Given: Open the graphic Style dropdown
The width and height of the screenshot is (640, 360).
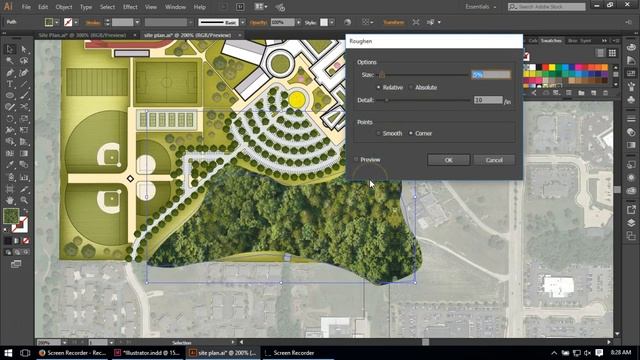Looking at the screenshot, I should coord(332,22).
